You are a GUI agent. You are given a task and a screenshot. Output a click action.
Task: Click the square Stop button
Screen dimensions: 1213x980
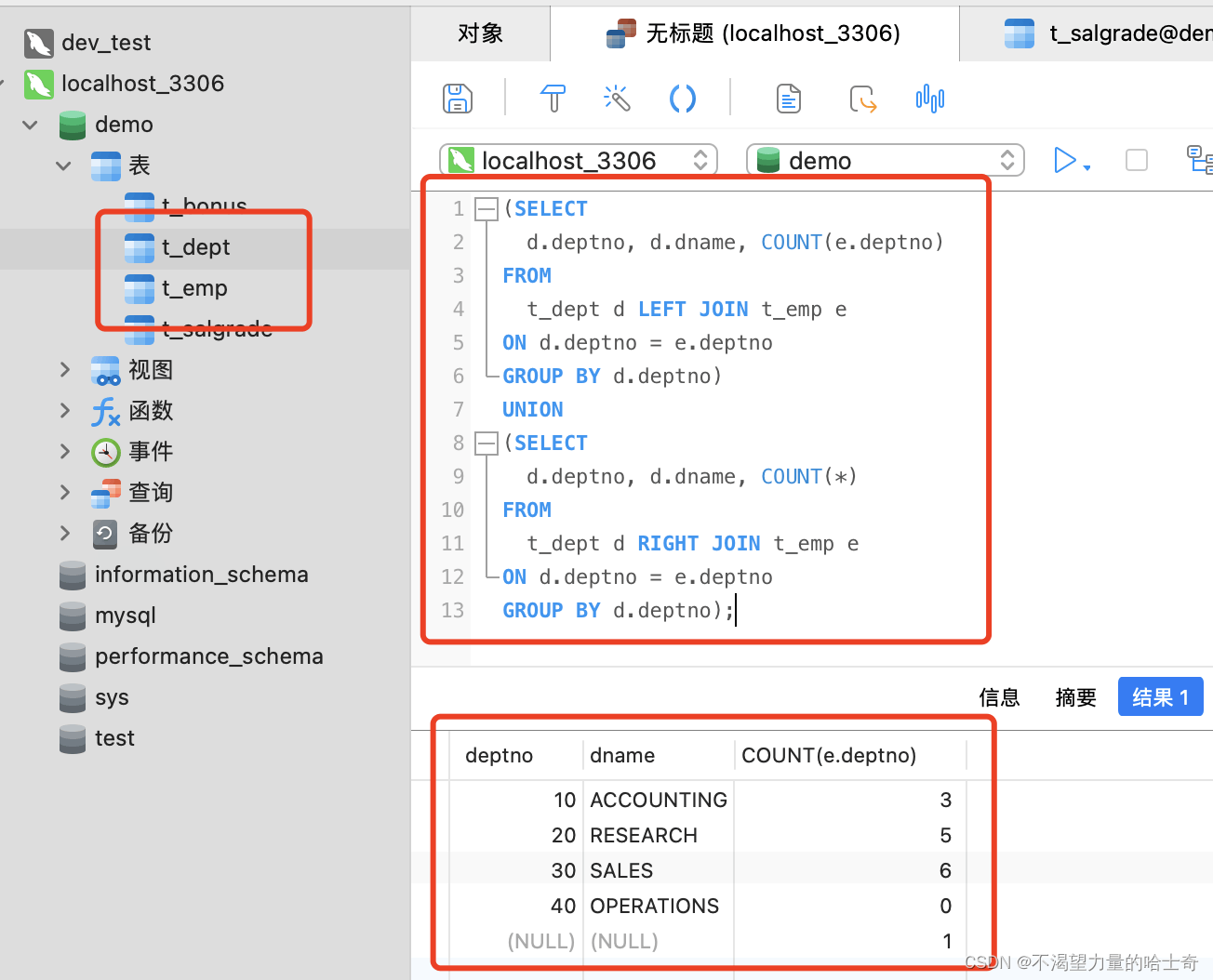(1136, 161)
